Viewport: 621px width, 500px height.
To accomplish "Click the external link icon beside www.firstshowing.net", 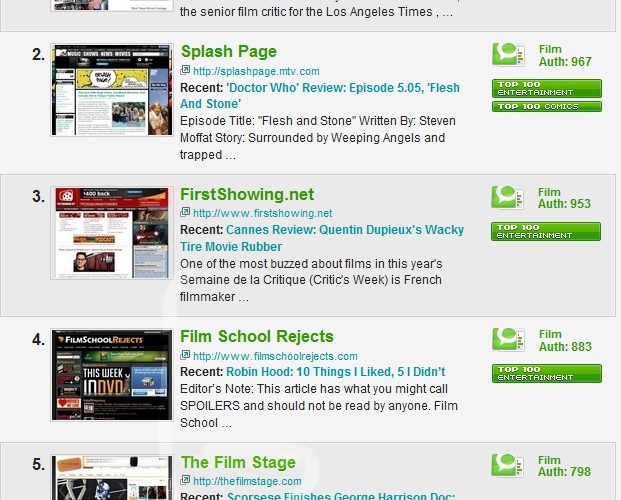I will click(x=185, y=213).
